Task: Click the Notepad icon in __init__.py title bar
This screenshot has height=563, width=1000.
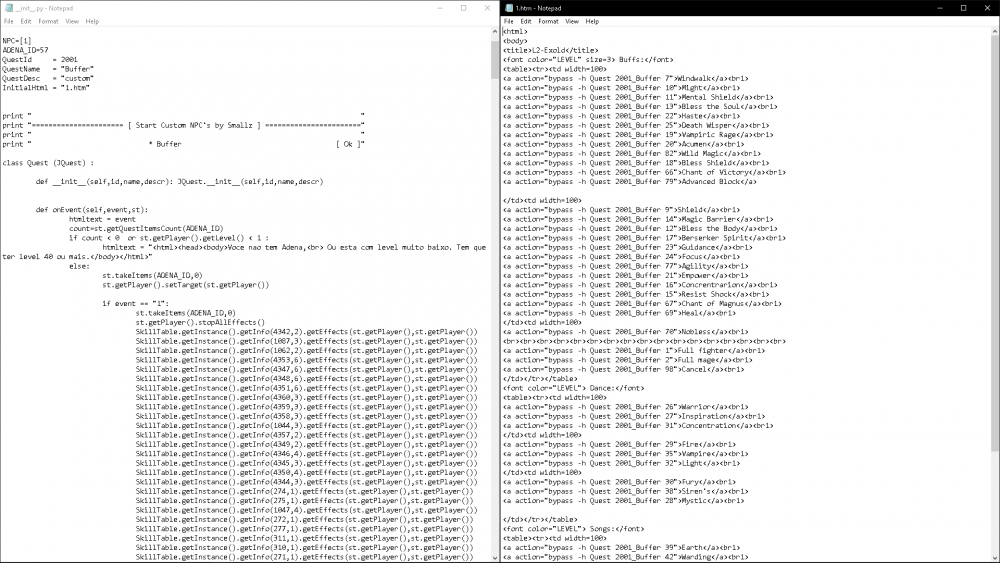Action: pyautogui.click(x=7, y=7)
